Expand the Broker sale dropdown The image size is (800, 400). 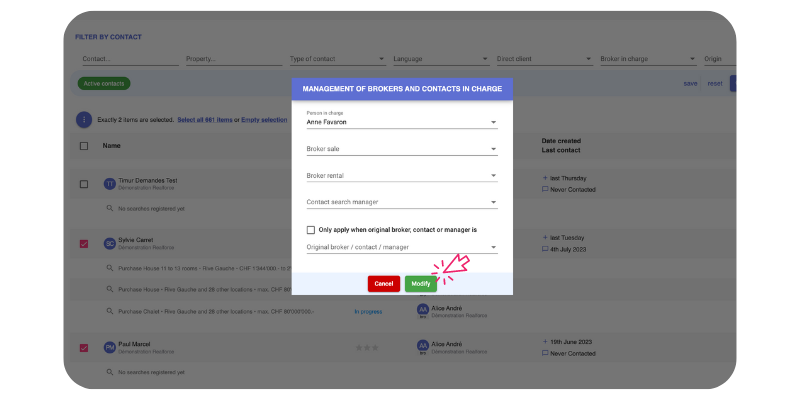401,149
